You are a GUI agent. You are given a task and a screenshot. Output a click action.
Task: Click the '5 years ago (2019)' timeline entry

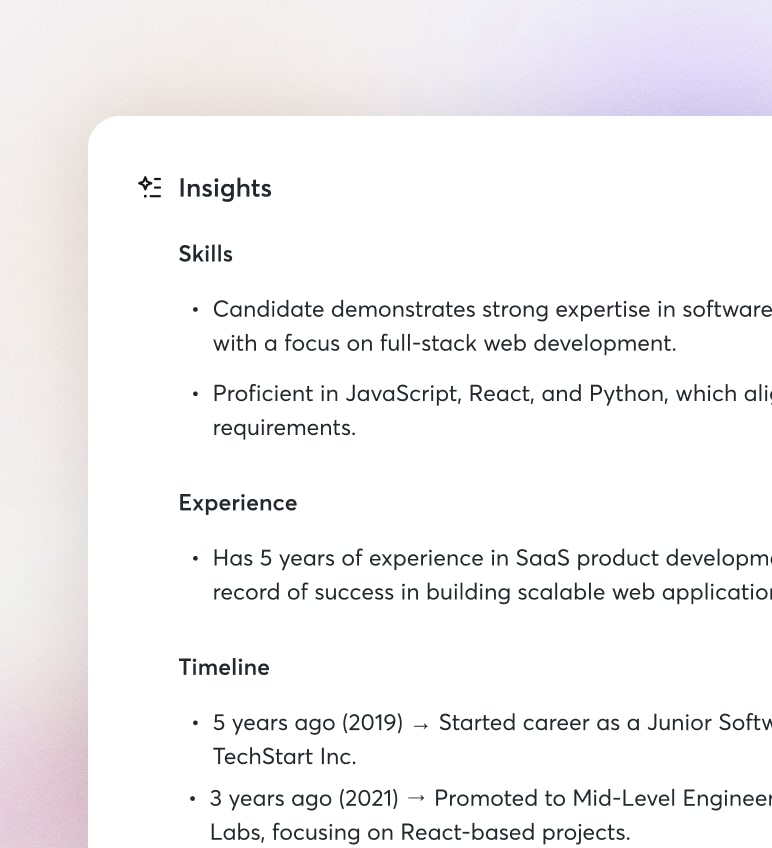pos(308,722)
